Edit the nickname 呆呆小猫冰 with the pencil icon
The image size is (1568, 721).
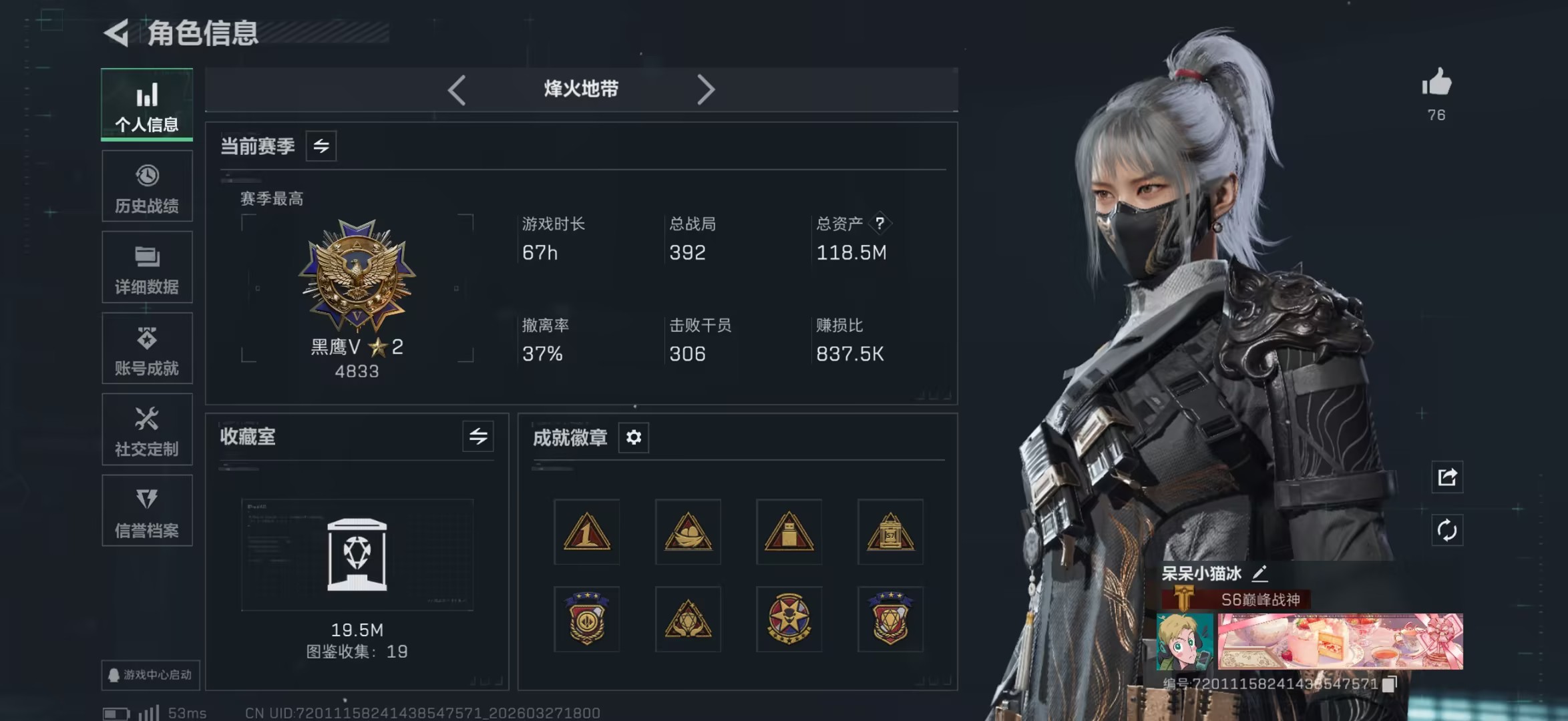click(x=1259, y=573)
